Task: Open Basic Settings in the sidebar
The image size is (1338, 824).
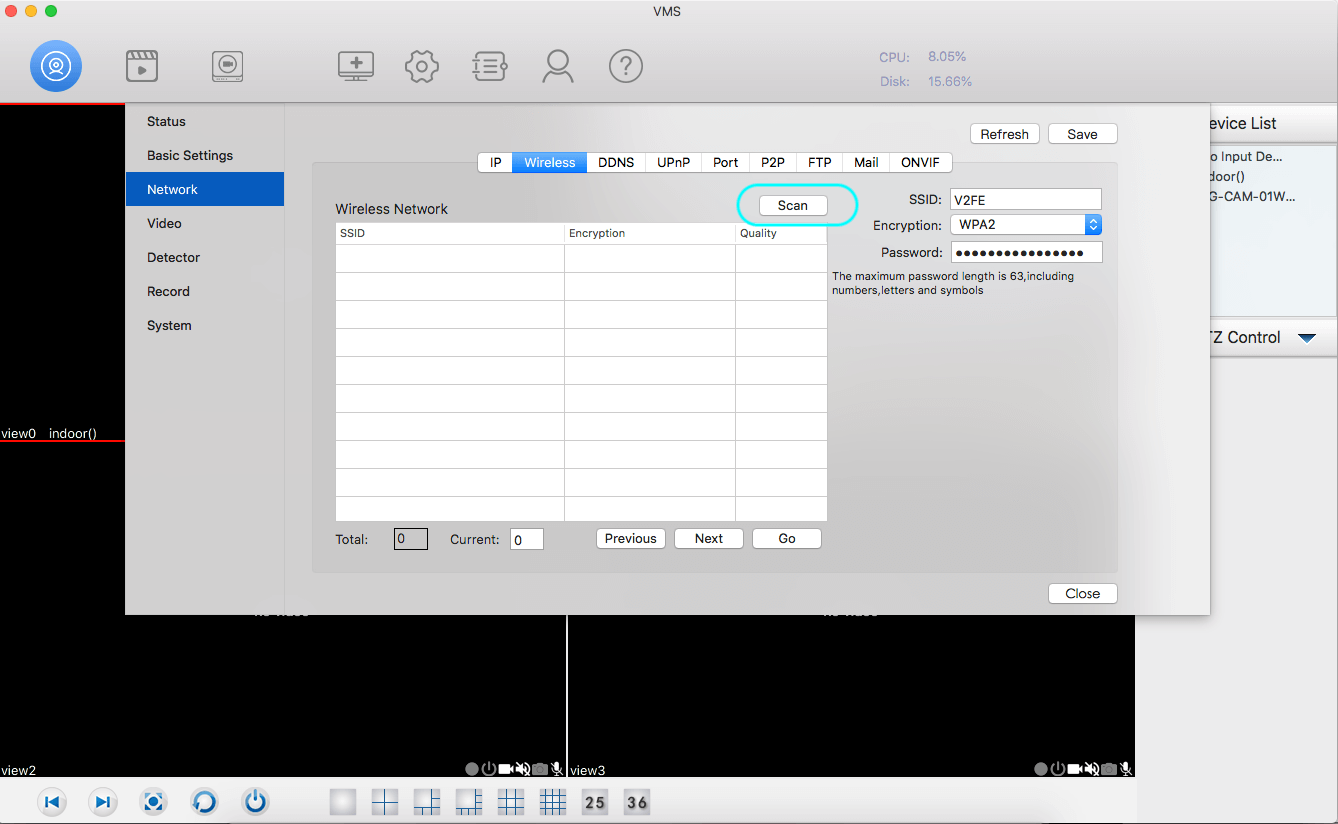Action: coord(205,155)
